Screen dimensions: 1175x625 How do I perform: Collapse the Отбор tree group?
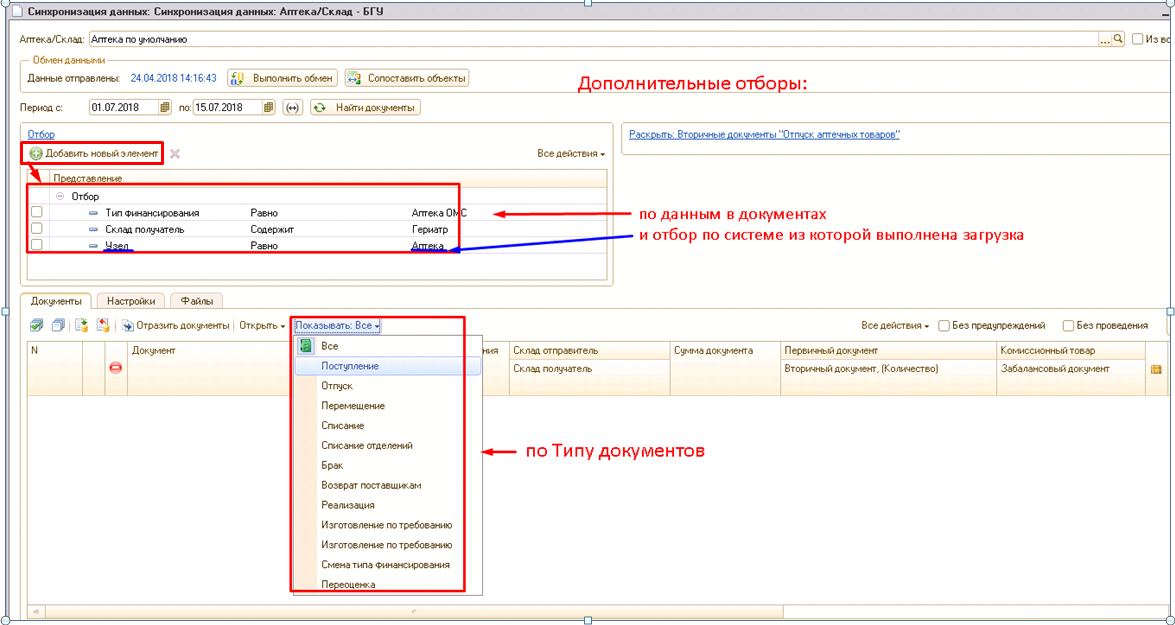pyautogui.click(x=61, y=197)
